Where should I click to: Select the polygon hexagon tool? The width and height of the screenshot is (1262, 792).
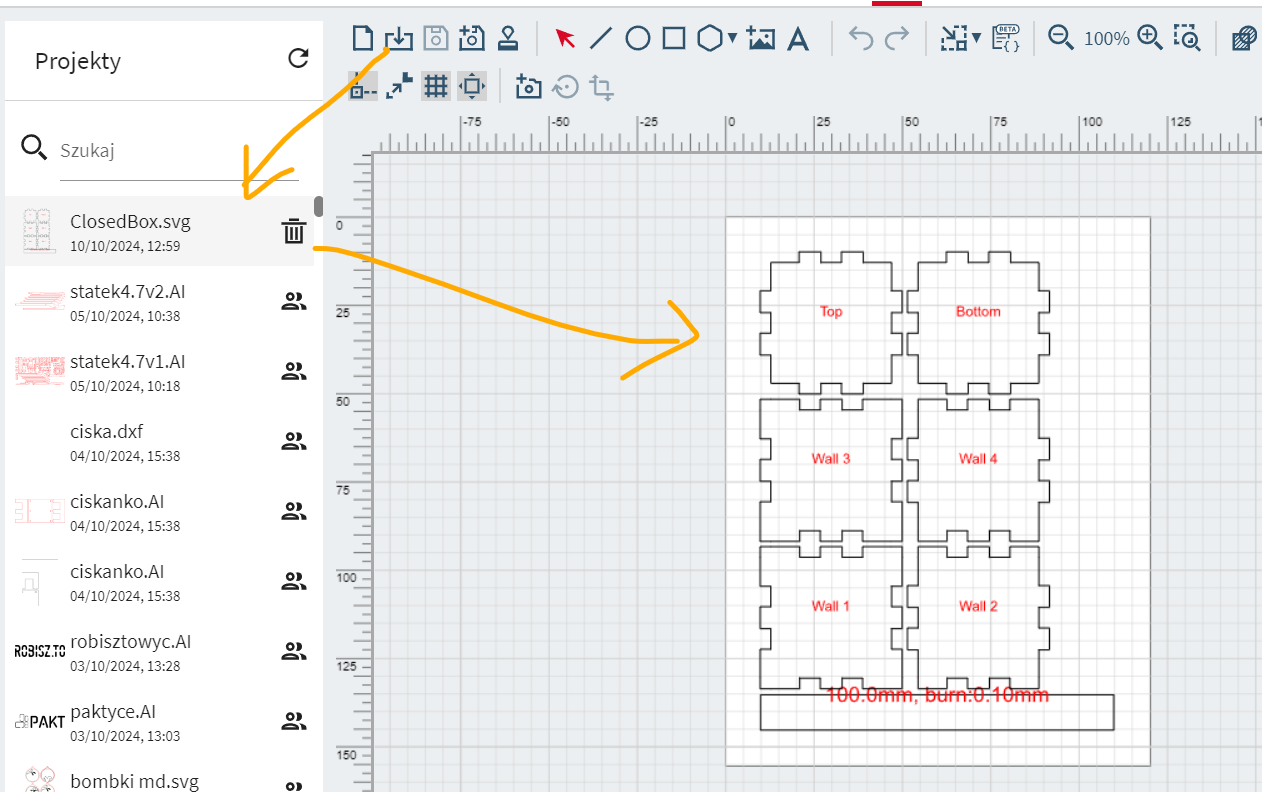tap(710, 38)
